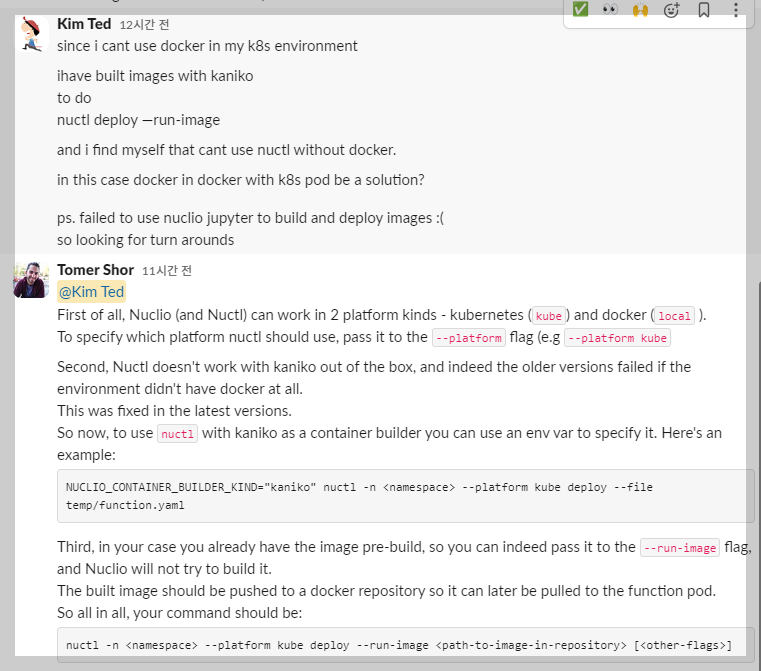This screenshot has height=671, width=761.
Task: Open more actions menu for message
Action: pos(736,9)
